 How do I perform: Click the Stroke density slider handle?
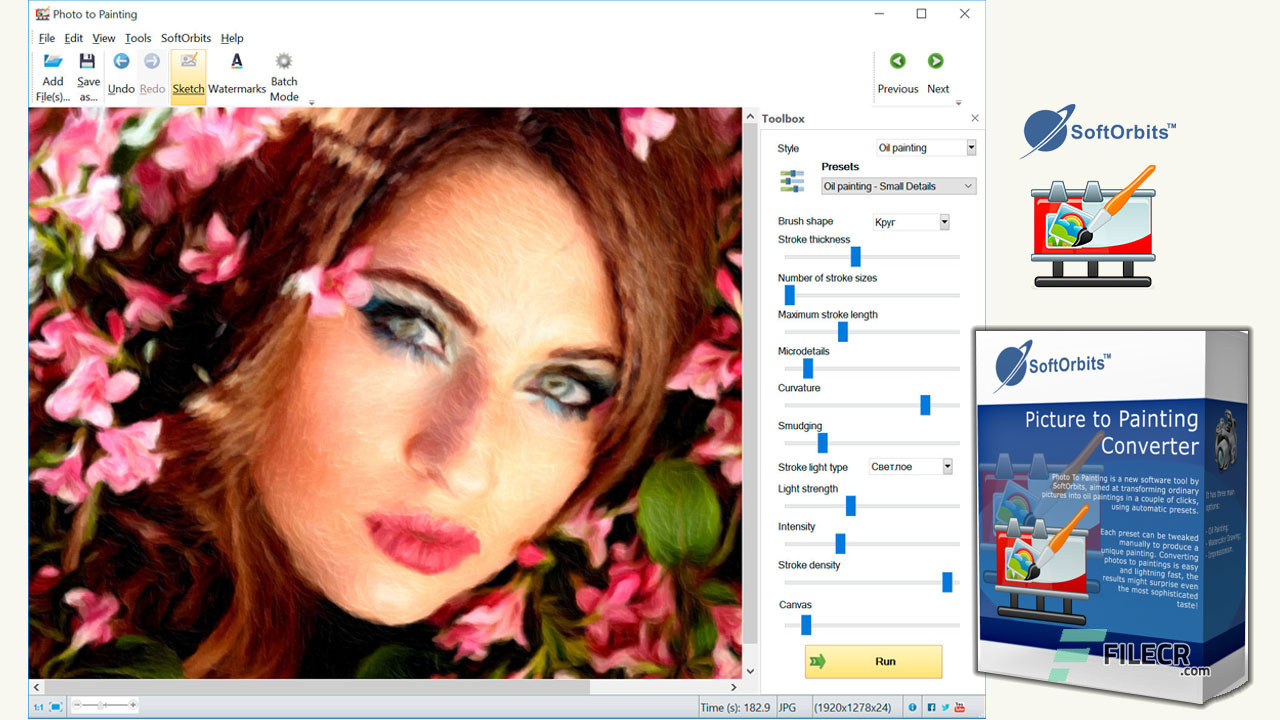coord(947,582)
